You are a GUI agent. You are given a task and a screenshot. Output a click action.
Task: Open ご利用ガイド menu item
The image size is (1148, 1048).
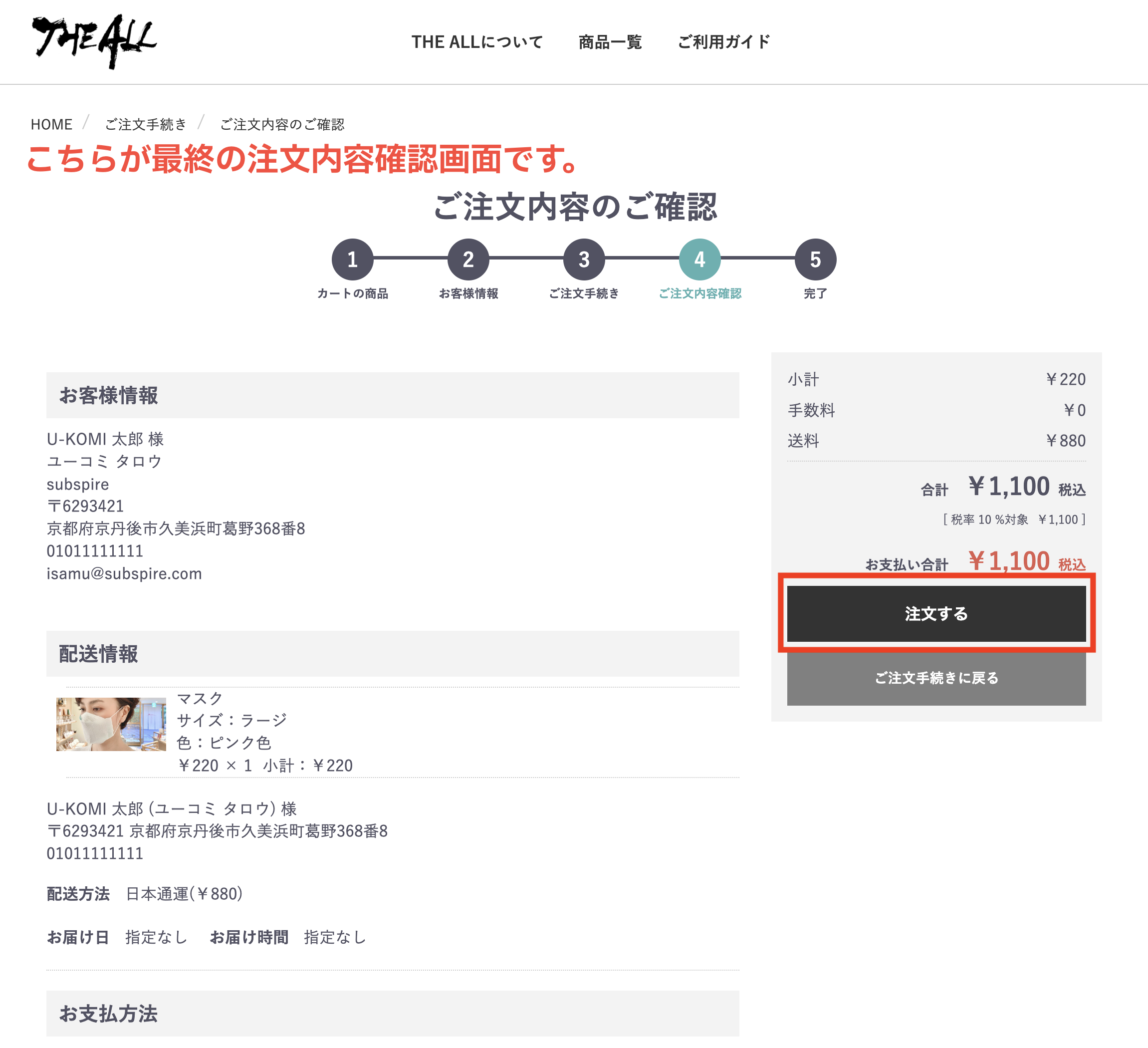click(x=724, y=42)
